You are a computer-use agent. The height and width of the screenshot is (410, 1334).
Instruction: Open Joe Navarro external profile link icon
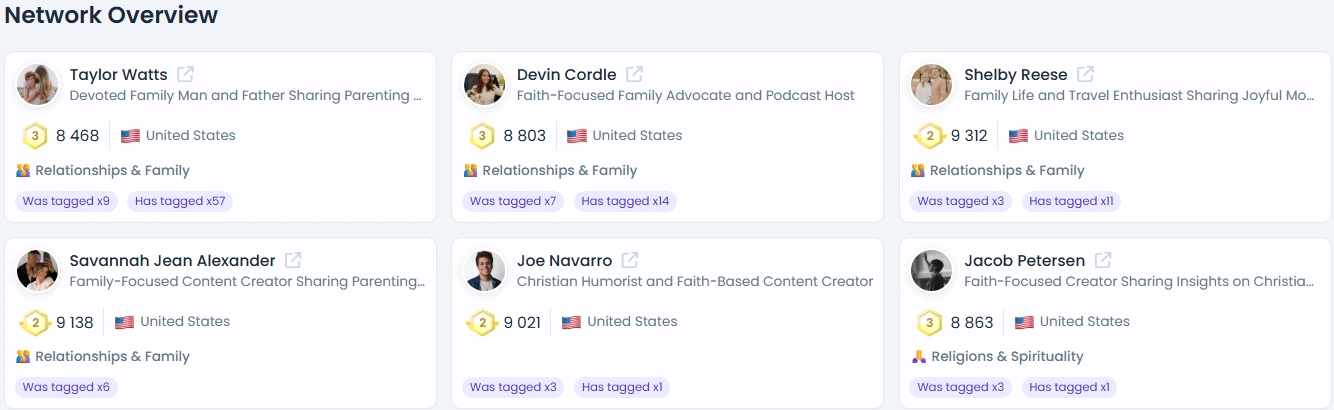tap(630, 261)
